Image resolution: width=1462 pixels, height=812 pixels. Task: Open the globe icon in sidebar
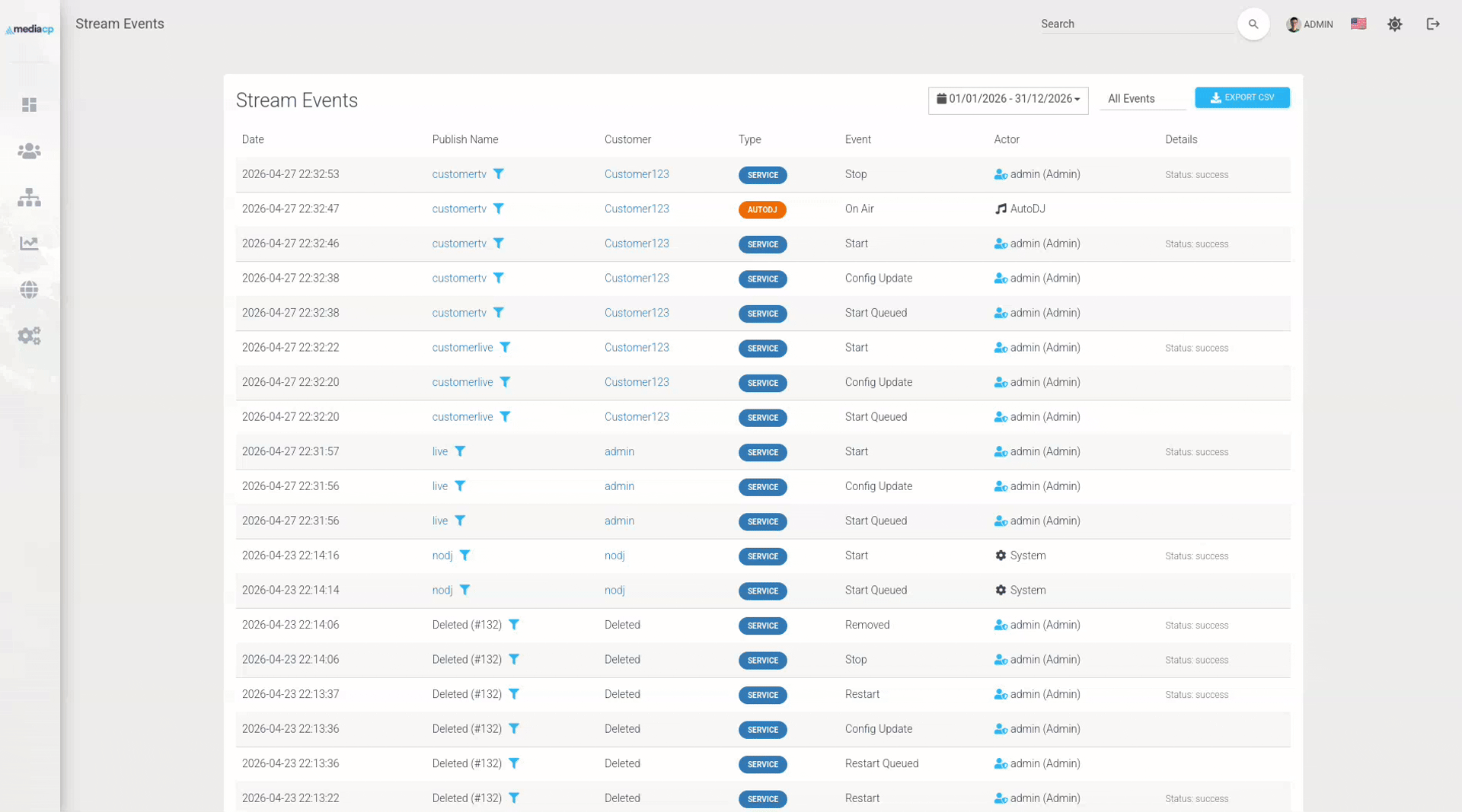pyautogui.click(x=29, y=290)
